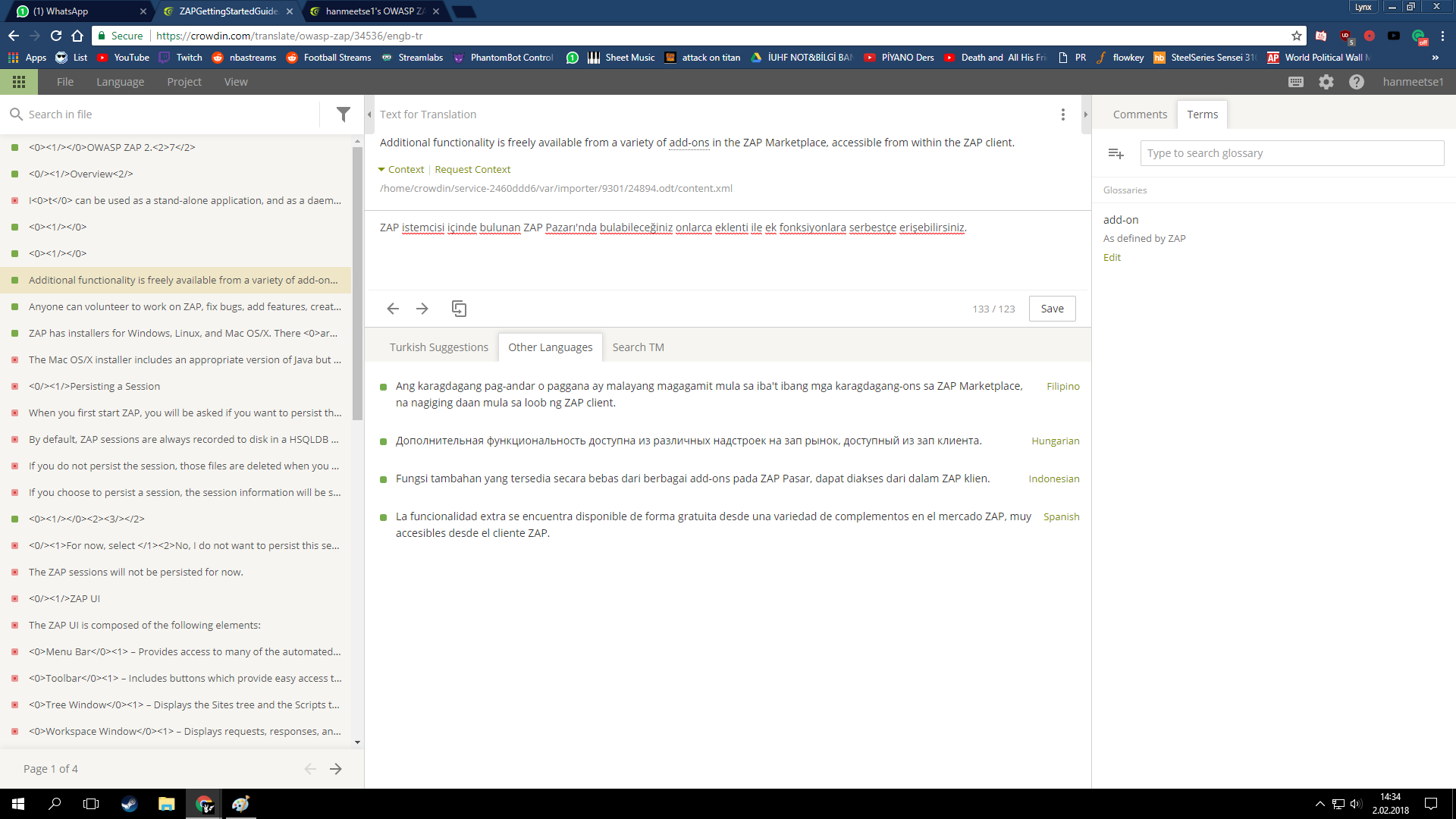The width and height of the screenshot is (1456, 819).
Task: Switch to the Comments tab
Action: click(1140, 115)
